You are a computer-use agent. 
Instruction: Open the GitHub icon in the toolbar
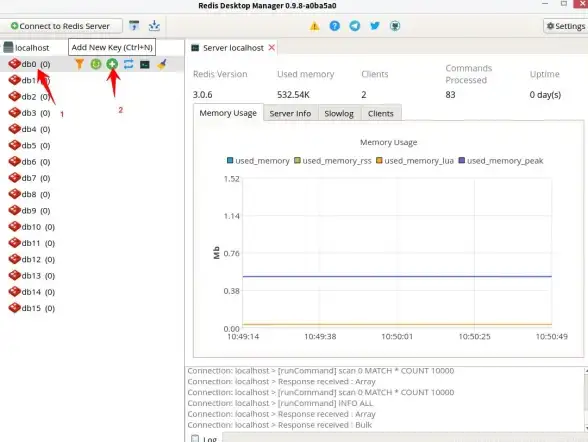[395, 26]
